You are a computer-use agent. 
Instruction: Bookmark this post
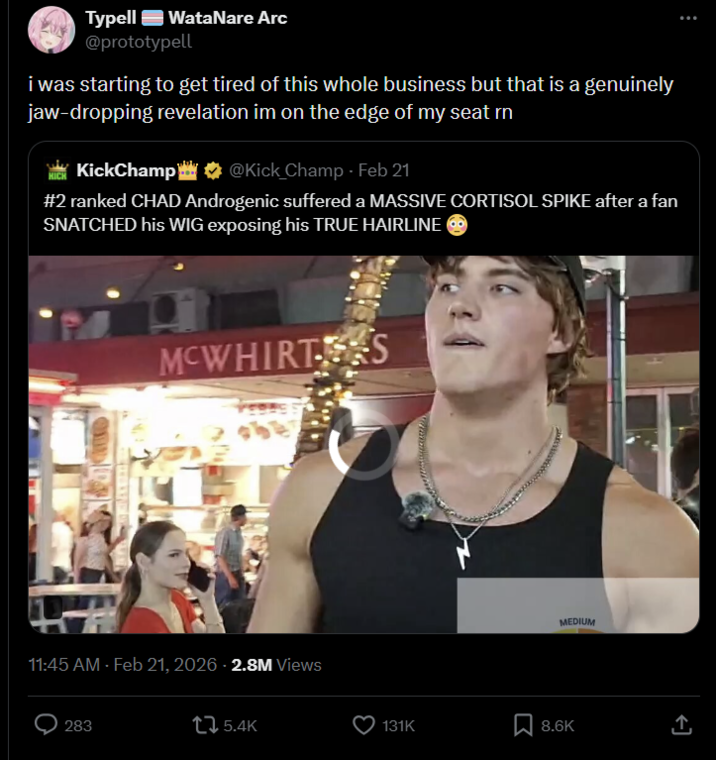pyautogui.click(x=523, y=725)
